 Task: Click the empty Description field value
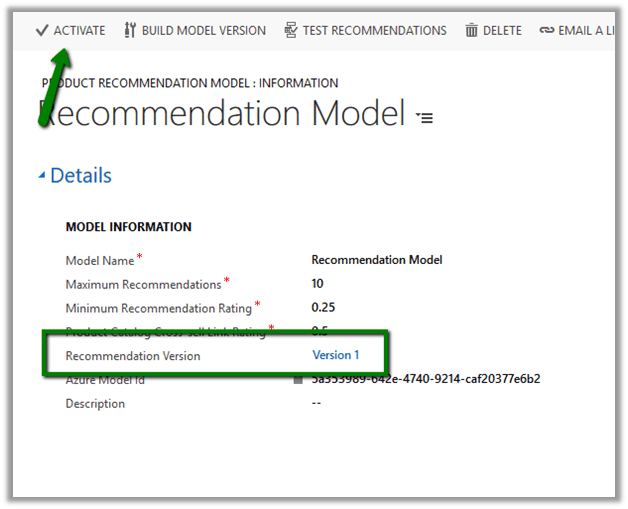click(316, 404)
